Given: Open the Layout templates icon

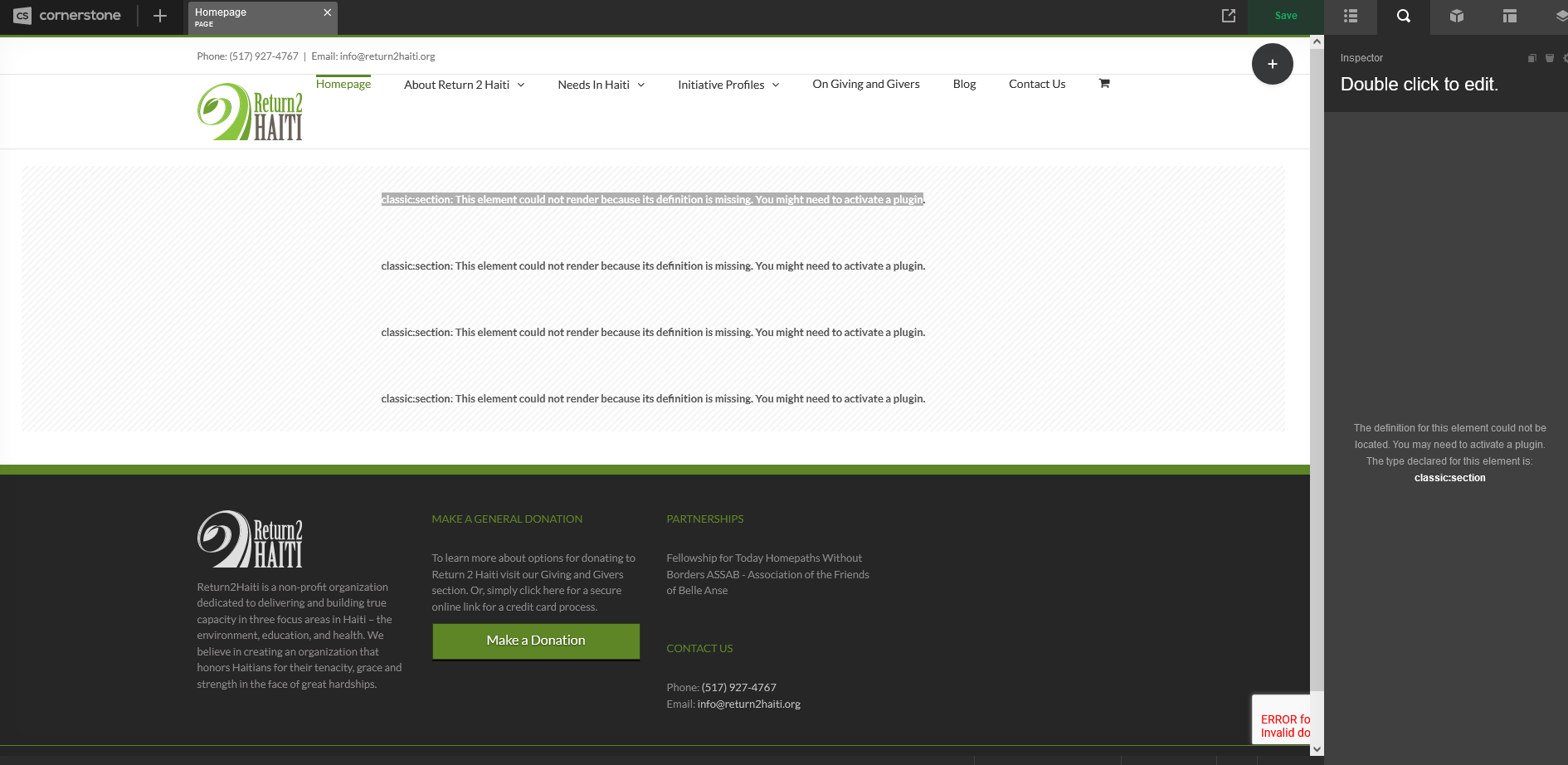Looking at the screenshot, I should [1509, 16].
